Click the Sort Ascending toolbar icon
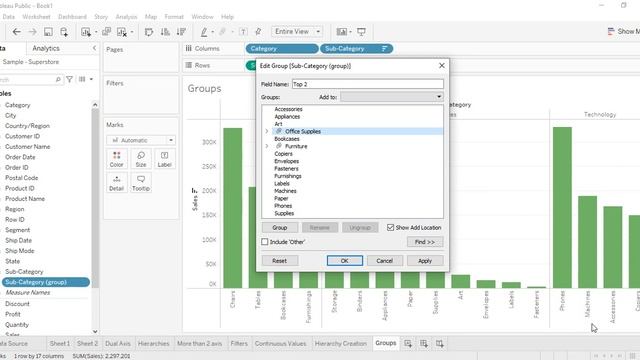The image size is (640, 360). [165, 32]
